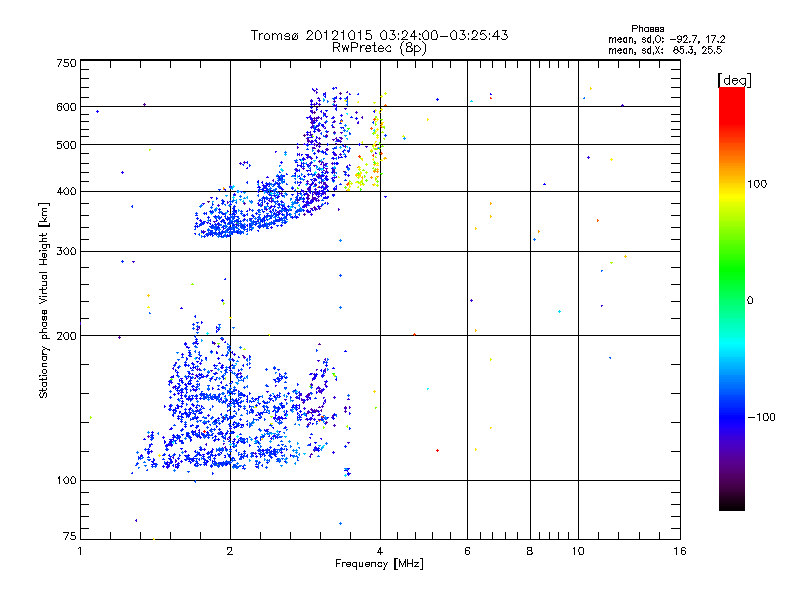Click the colorbar label '-100'
800x600 pixels.
(x=761, y=417)
